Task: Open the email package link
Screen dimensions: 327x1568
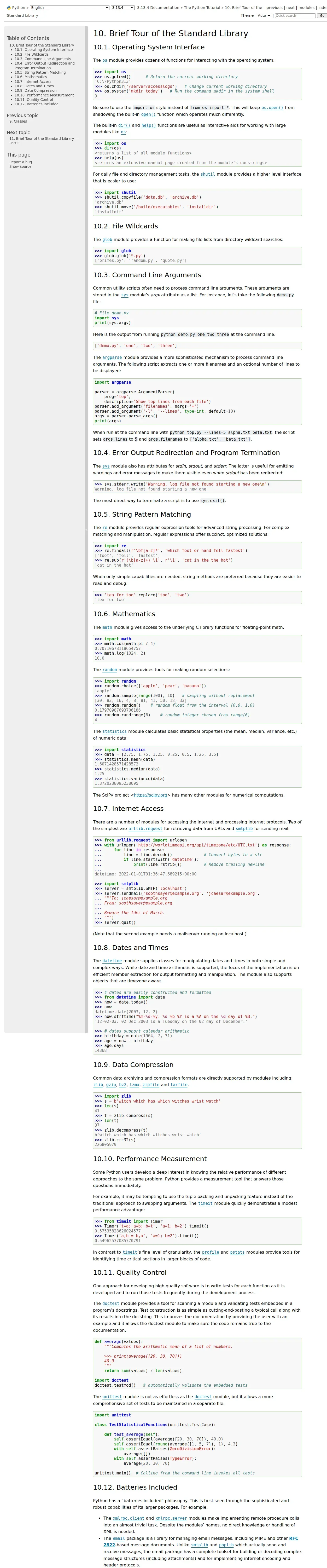Action: (119, 1538)
